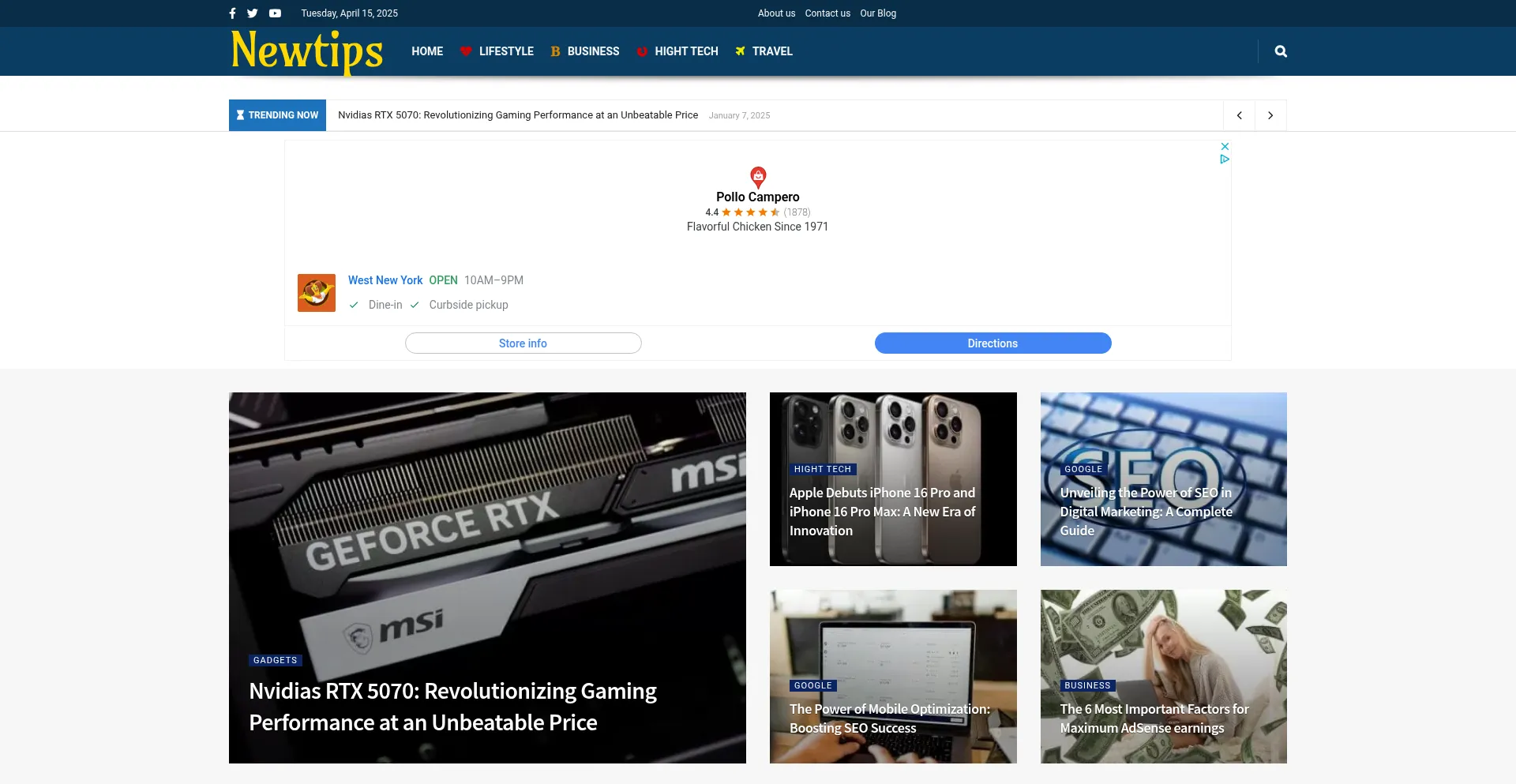Open the YouTube social icon
The image size is (1516, 784).
coord(275,13)
